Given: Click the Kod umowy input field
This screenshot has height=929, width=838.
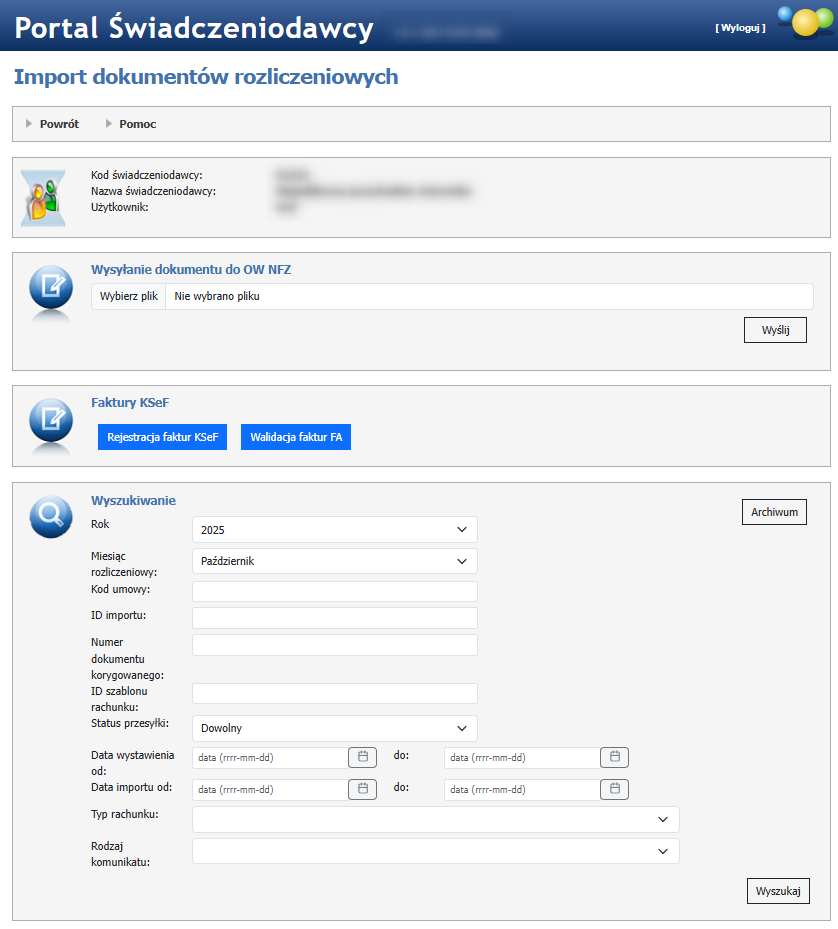Looking at the screenshot, I should [334, 592].
